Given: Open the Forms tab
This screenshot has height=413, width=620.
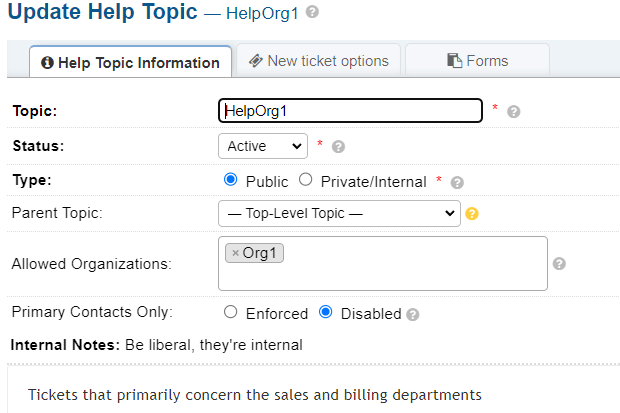Looking at the screenshot, I should (478, 61).
